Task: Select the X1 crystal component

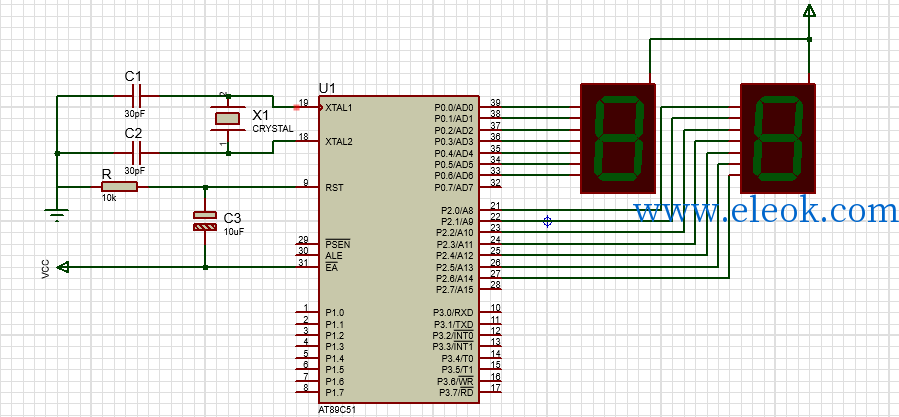Action: (x=228, y=118)
